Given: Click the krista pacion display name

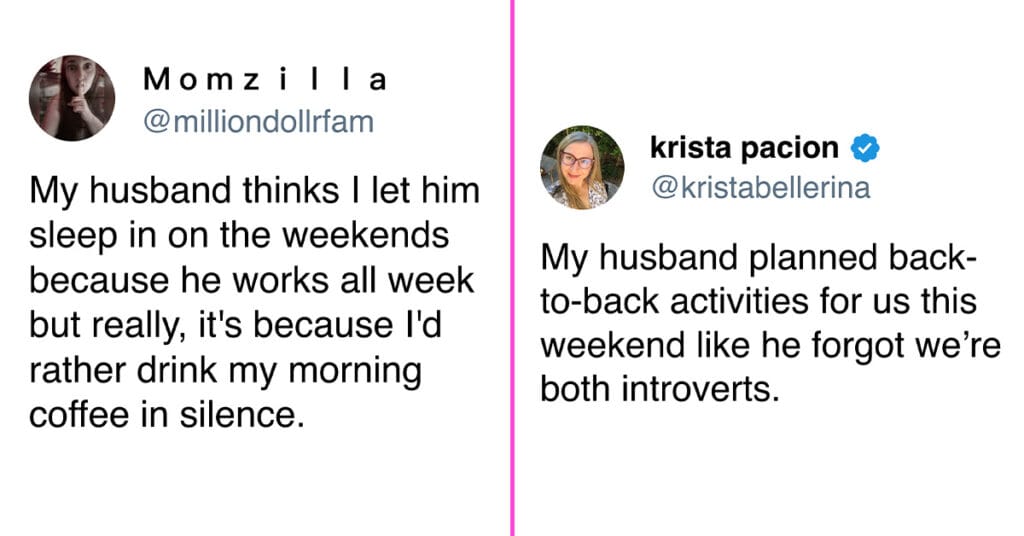Looking at the screenshot, I should pos(744,148).
